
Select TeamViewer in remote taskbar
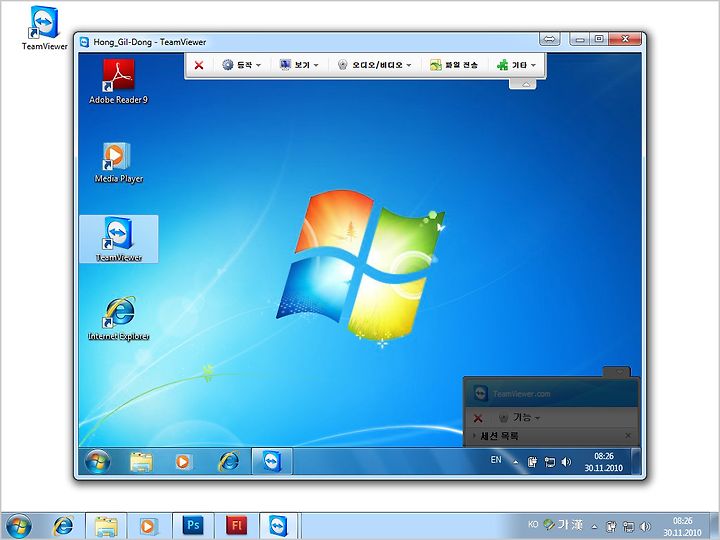click(x=272, y=461)
